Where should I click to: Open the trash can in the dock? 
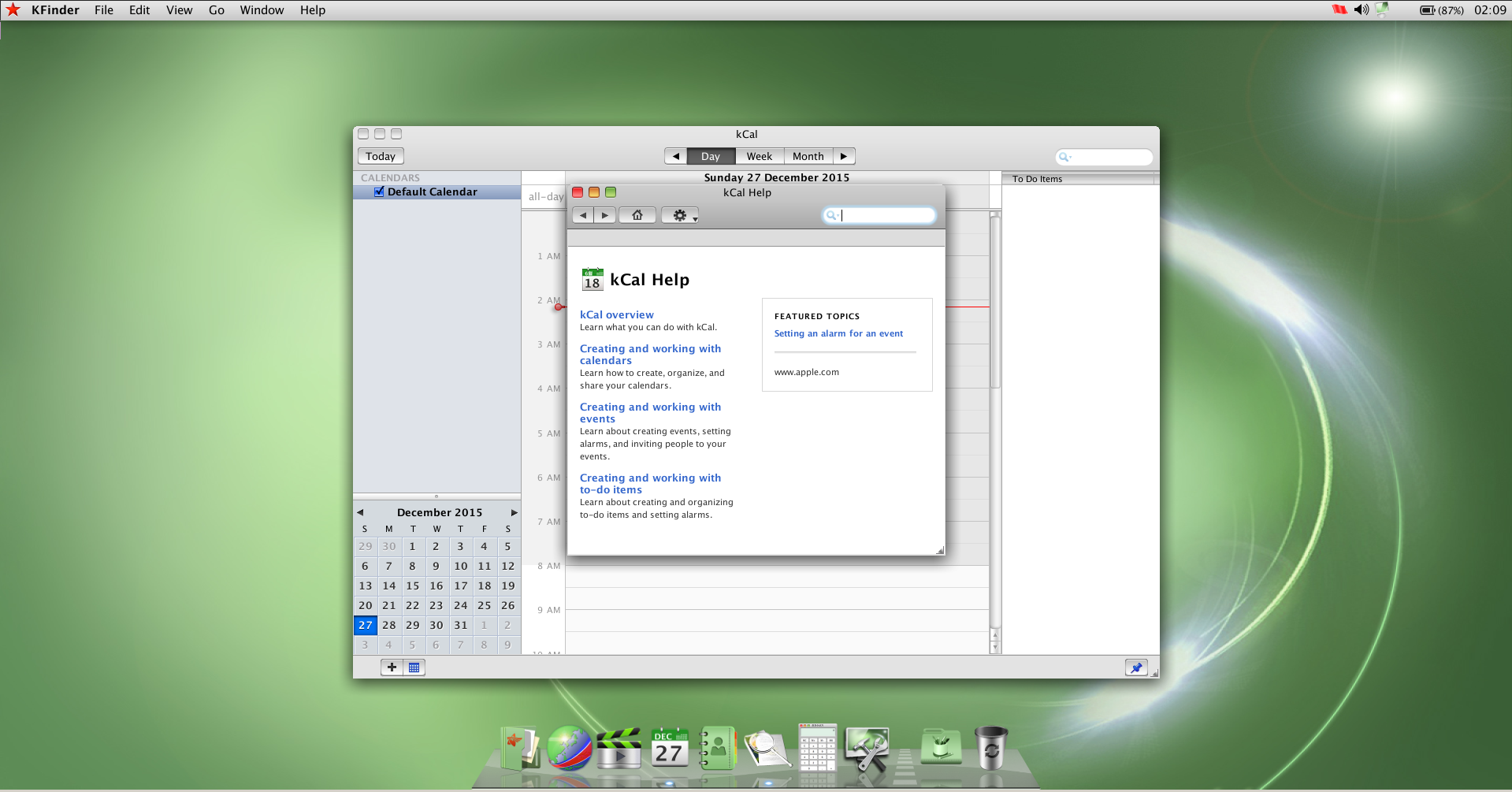tap(991, 748)
